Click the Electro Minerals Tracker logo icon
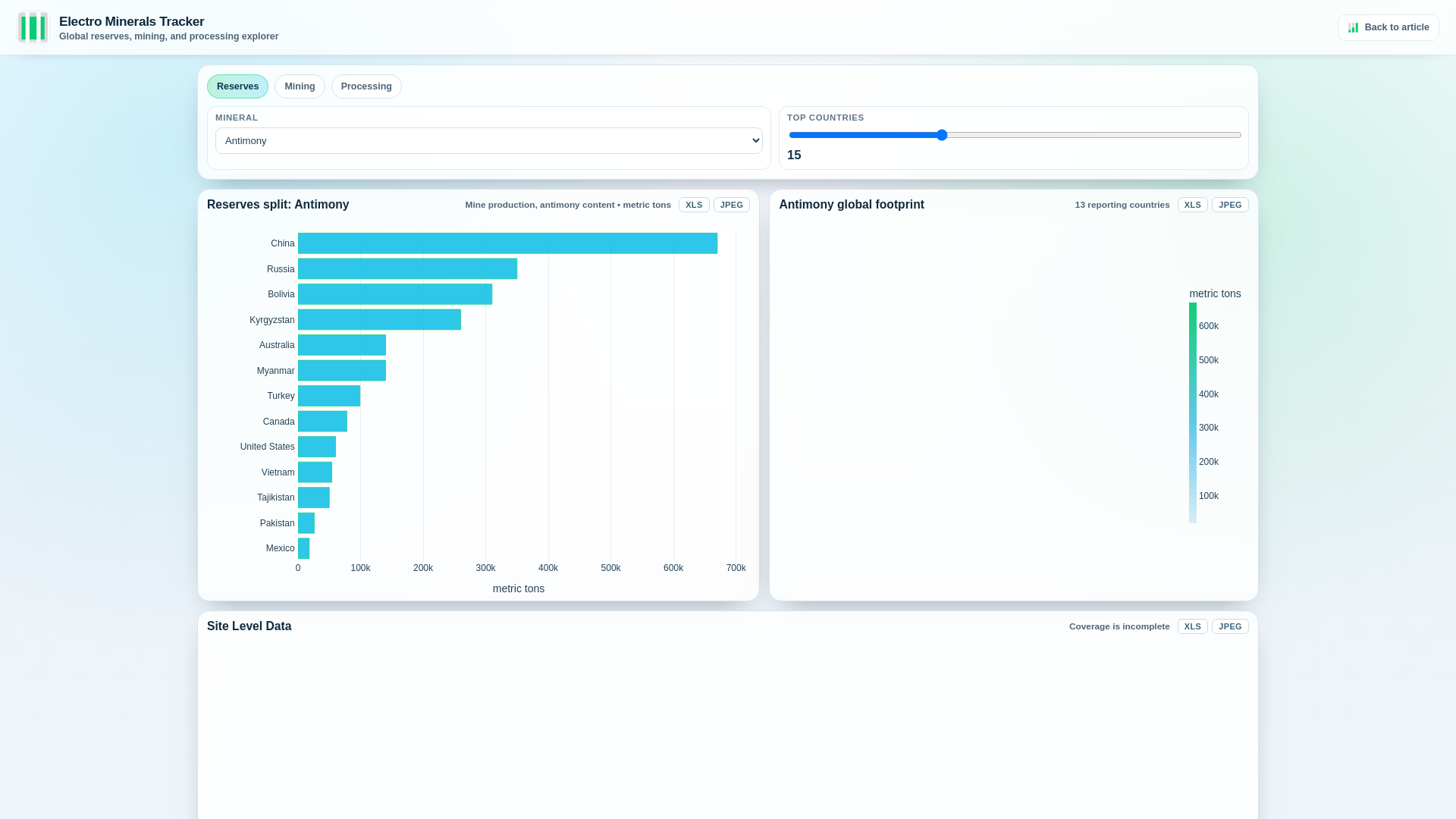 coord(33,27)
